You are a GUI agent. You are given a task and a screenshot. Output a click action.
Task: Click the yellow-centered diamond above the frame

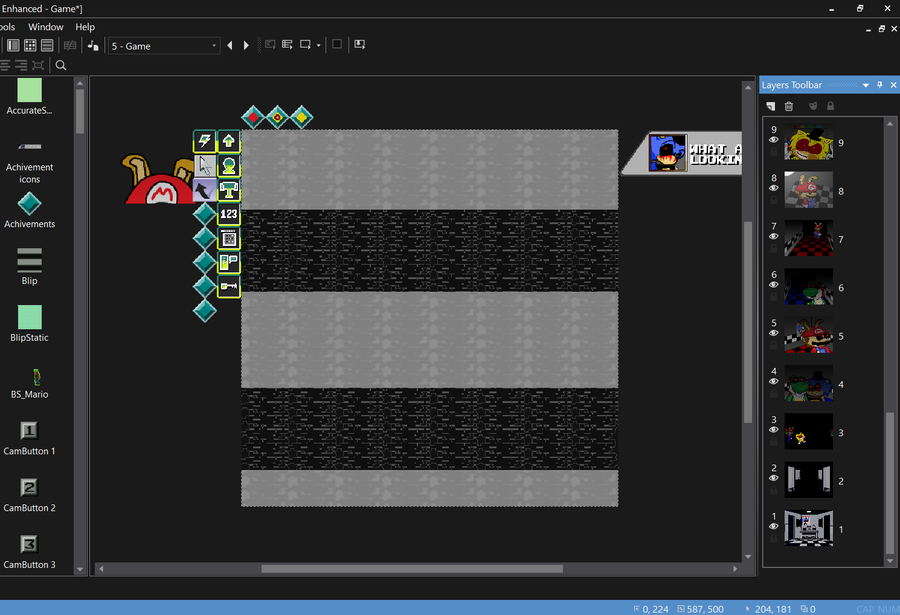tap(301, 117)
